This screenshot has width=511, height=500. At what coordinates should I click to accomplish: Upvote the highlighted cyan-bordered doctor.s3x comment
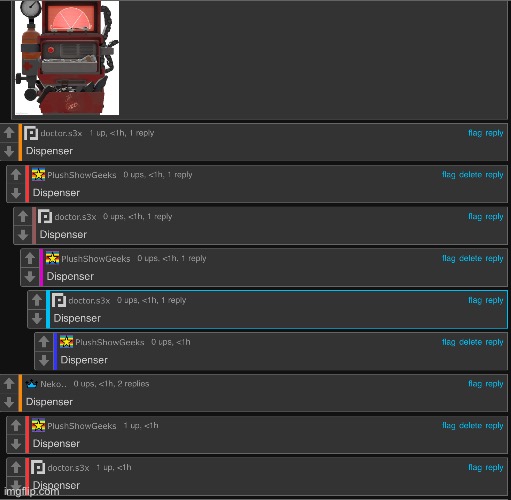(x=37, y=300)
